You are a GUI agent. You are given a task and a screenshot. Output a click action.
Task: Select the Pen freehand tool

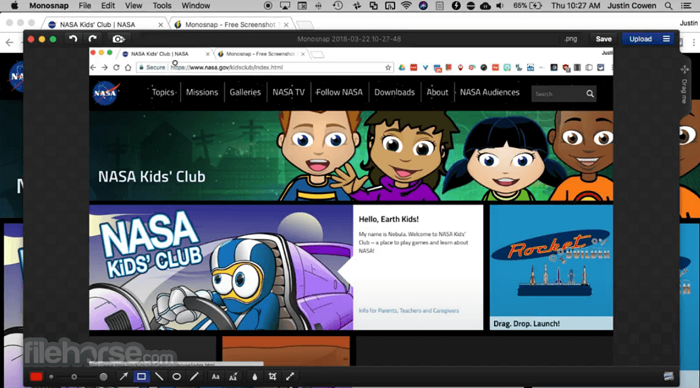tap(194, 376)
